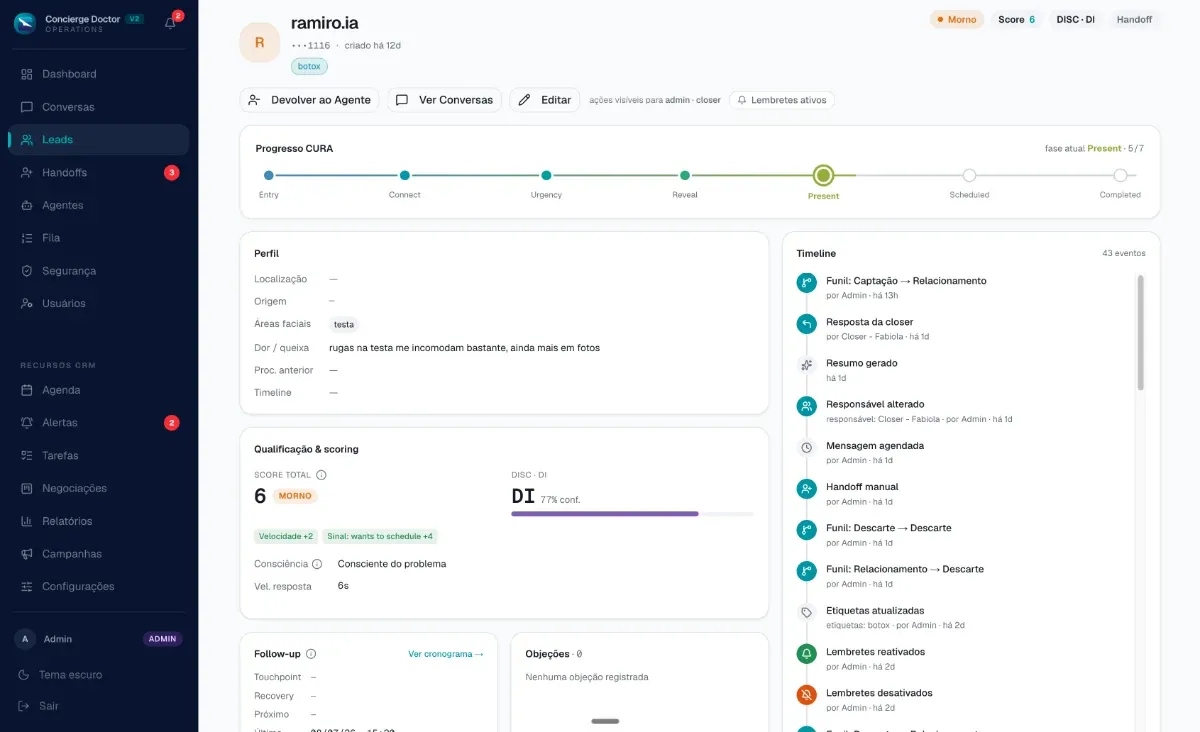Click the Mensagem agendada clock icon

[x=807, y=447]
